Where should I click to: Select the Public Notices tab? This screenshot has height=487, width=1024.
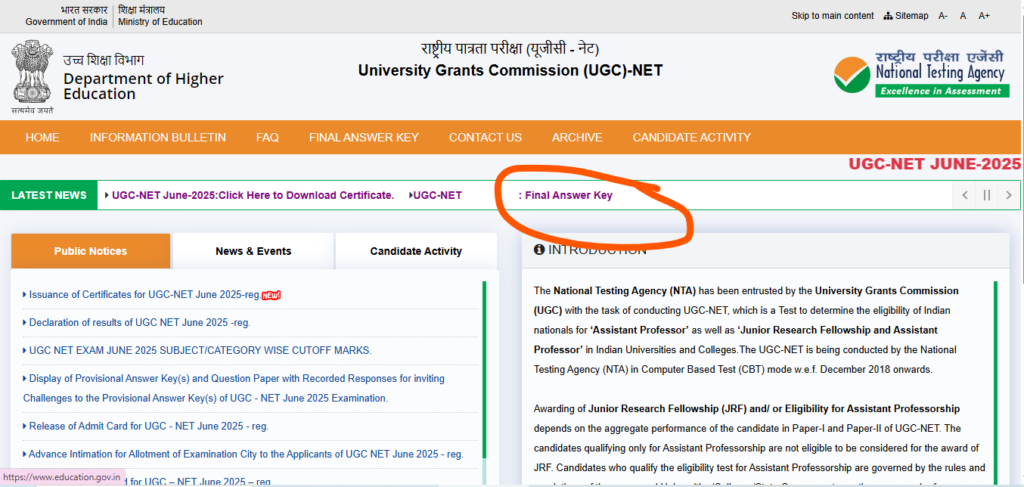90,251
